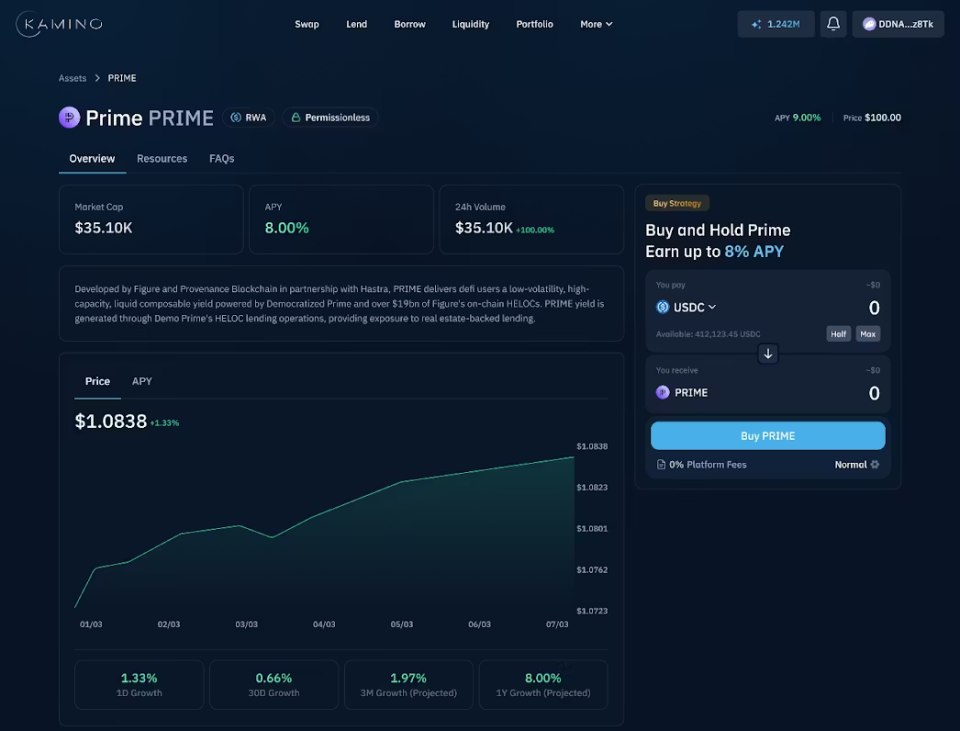960x731 pixels.
Task: Click the sparkle points icon beside 1.242M
Action: (x=757, y=24)
